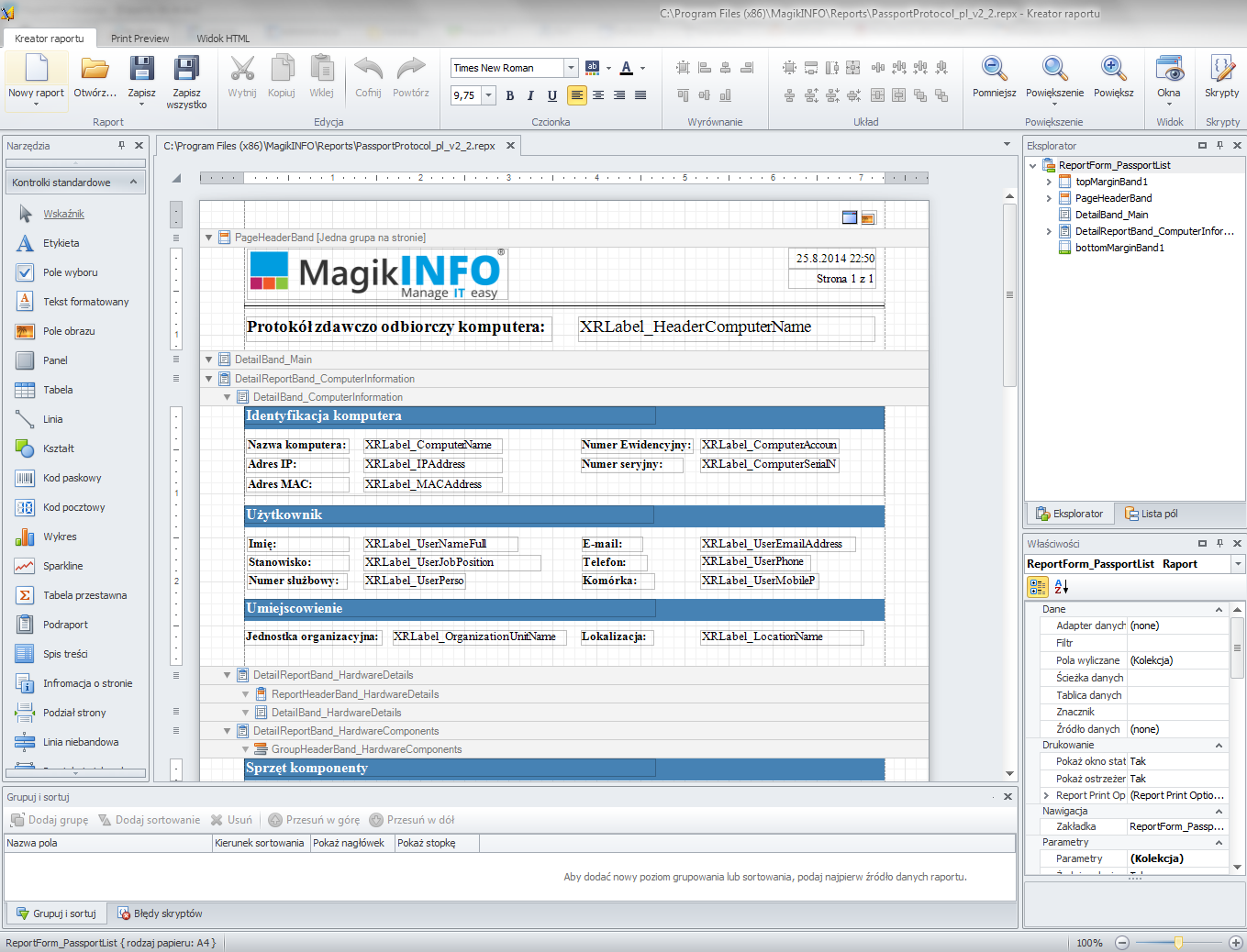Open the Times New Roman font dropdown

(x=571, y=68)
